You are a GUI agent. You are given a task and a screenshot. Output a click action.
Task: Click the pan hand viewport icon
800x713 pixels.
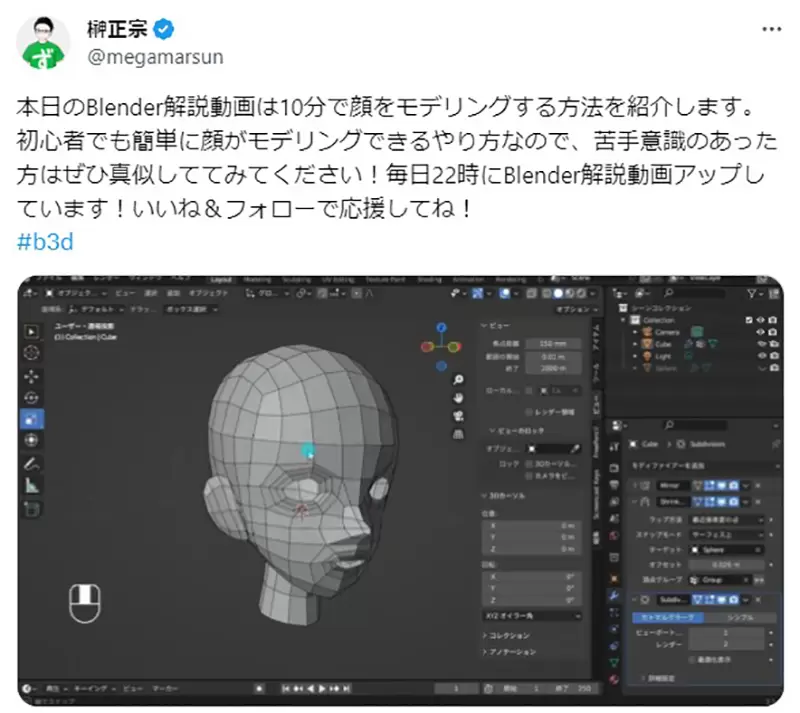(x=458, y=398)
